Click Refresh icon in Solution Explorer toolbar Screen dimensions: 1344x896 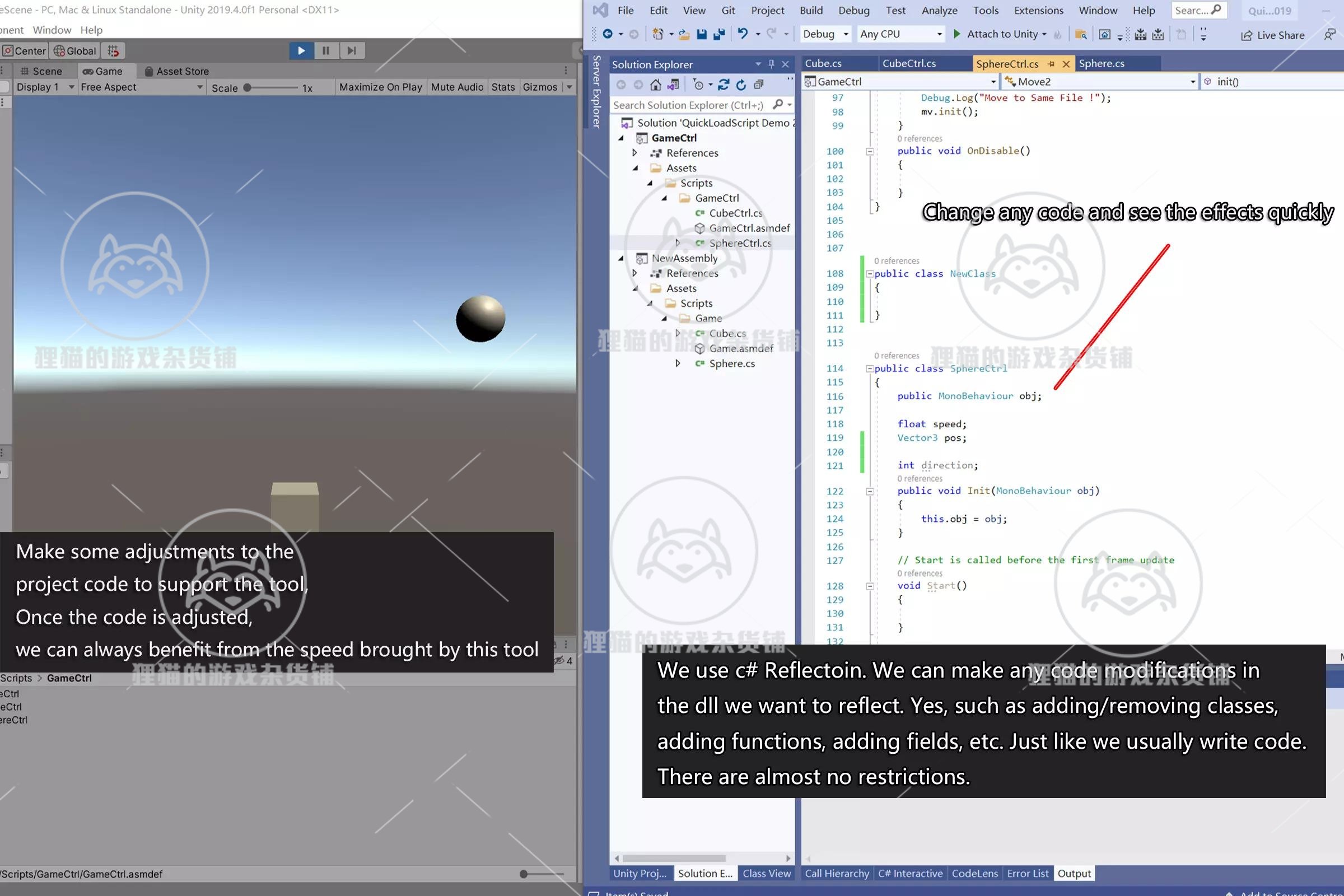click(x=741, y=85)
